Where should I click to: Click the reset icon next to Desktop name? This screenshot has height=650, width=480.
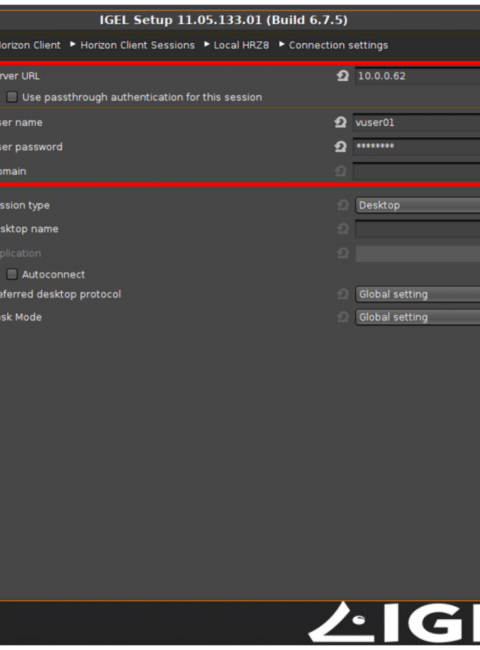[343, 228]
